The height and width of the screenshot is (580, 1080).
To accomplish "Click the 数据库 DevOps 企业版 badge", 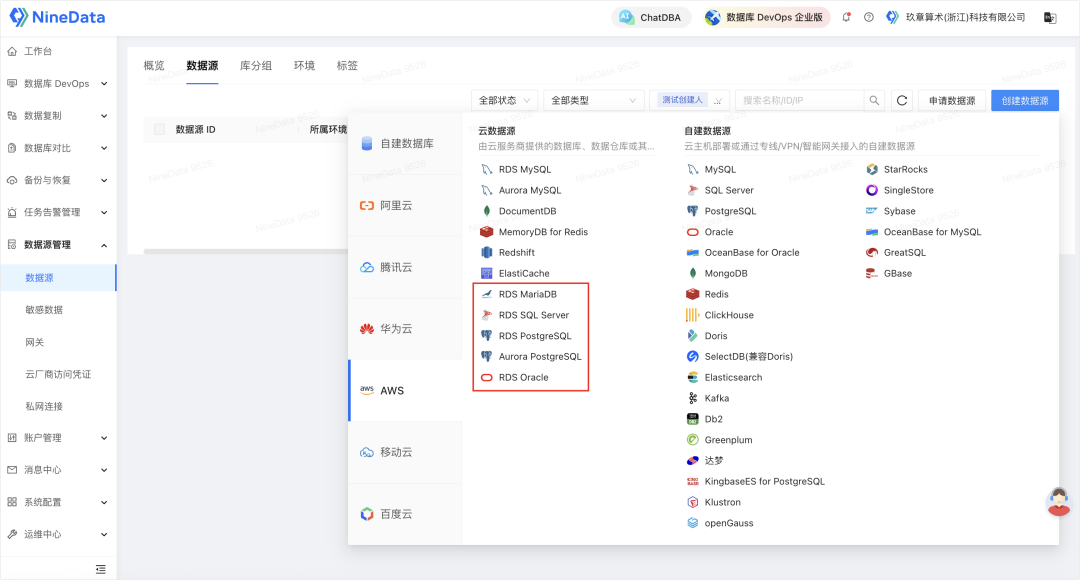I will [x=765, y=18].
